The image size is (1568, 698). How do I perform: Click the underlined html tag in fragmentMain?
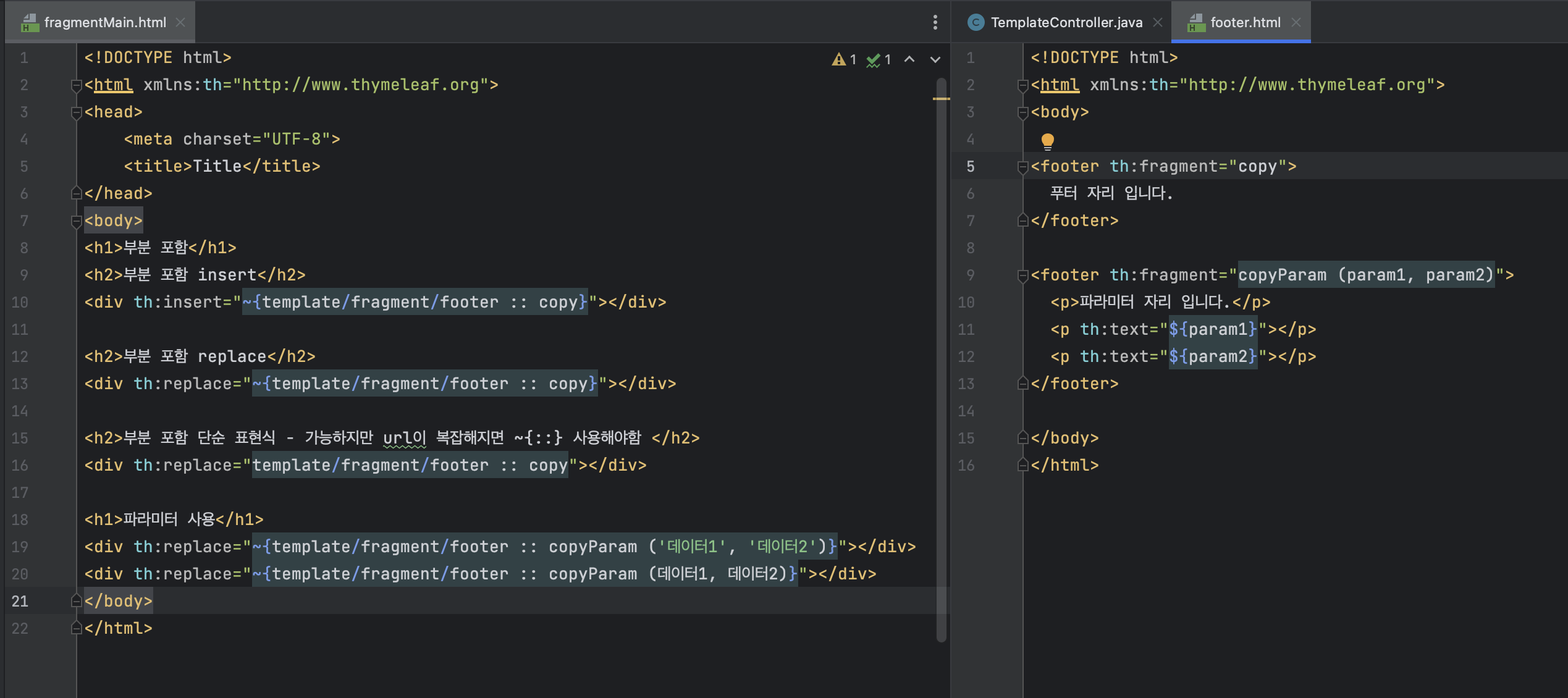(x=113, y=85)
